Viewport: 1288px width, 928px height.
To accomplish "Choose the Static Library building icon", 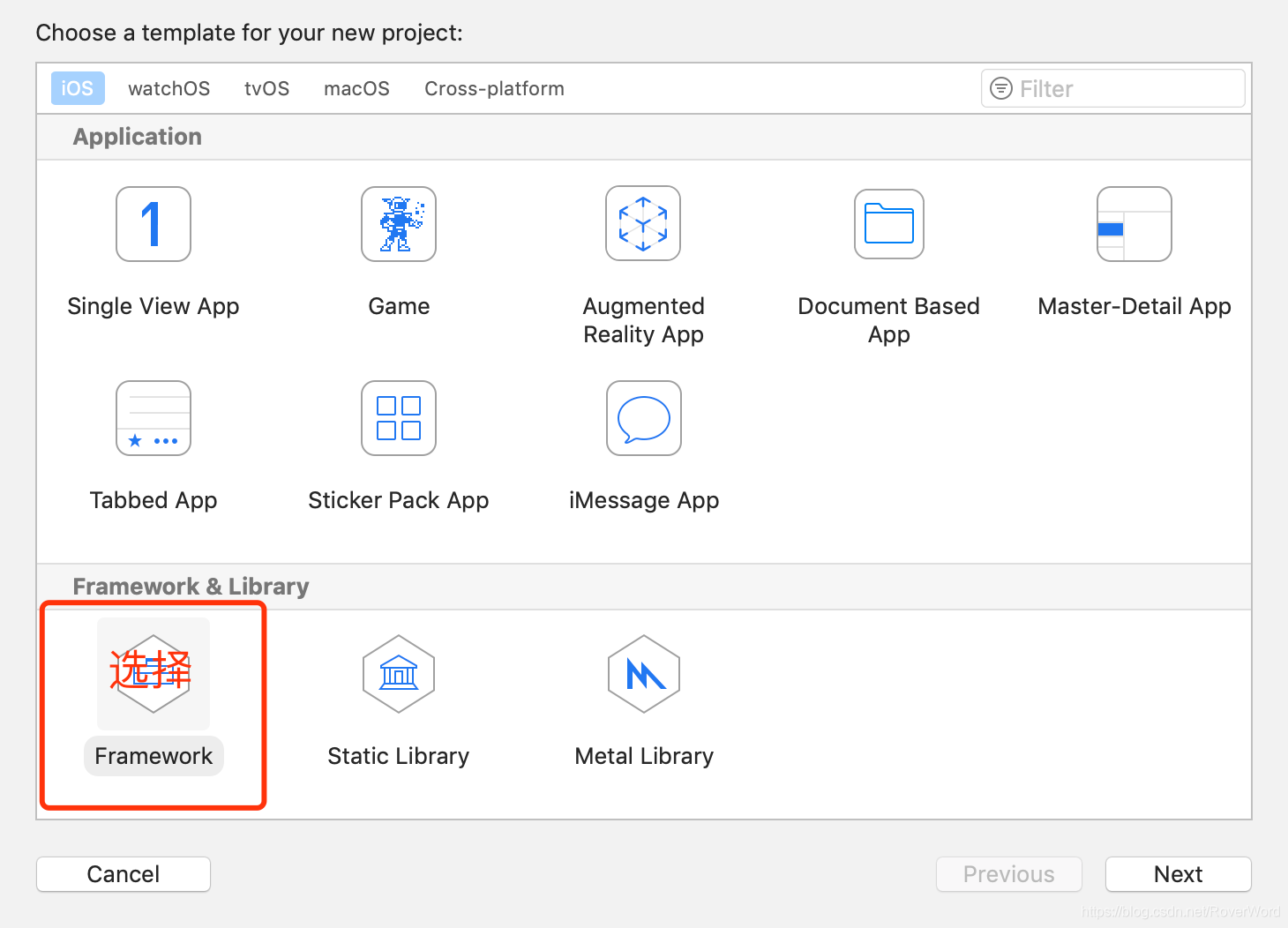I will (x=399, y=674).
